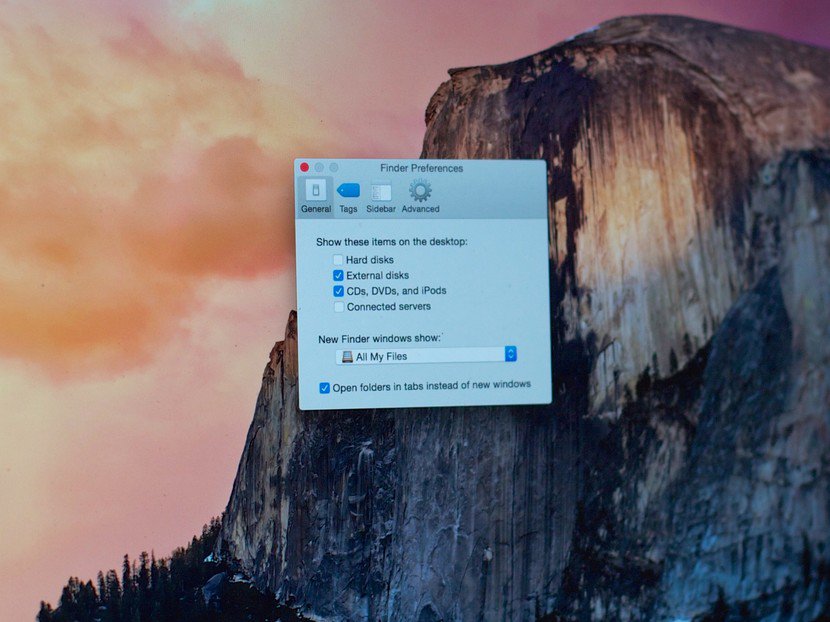Image resolution: width=830 pixels, height=622 pixels.
Task: Click the 'General' tab label
Action: (315, 208)
